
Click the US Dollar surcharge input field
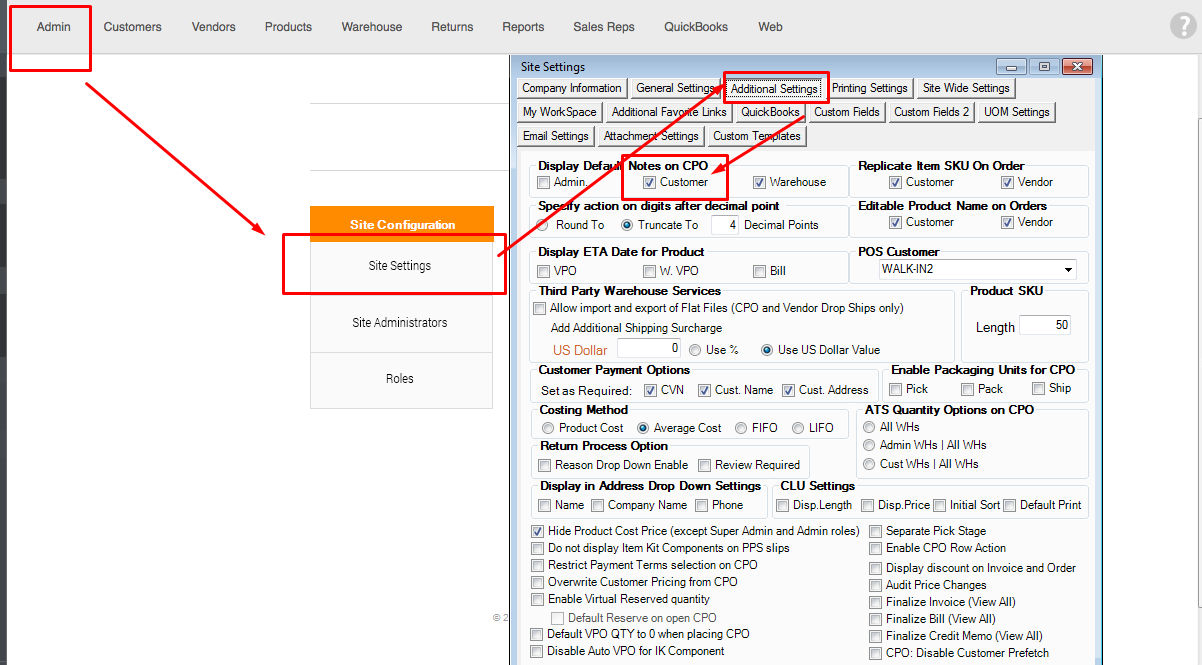[649, 349]
